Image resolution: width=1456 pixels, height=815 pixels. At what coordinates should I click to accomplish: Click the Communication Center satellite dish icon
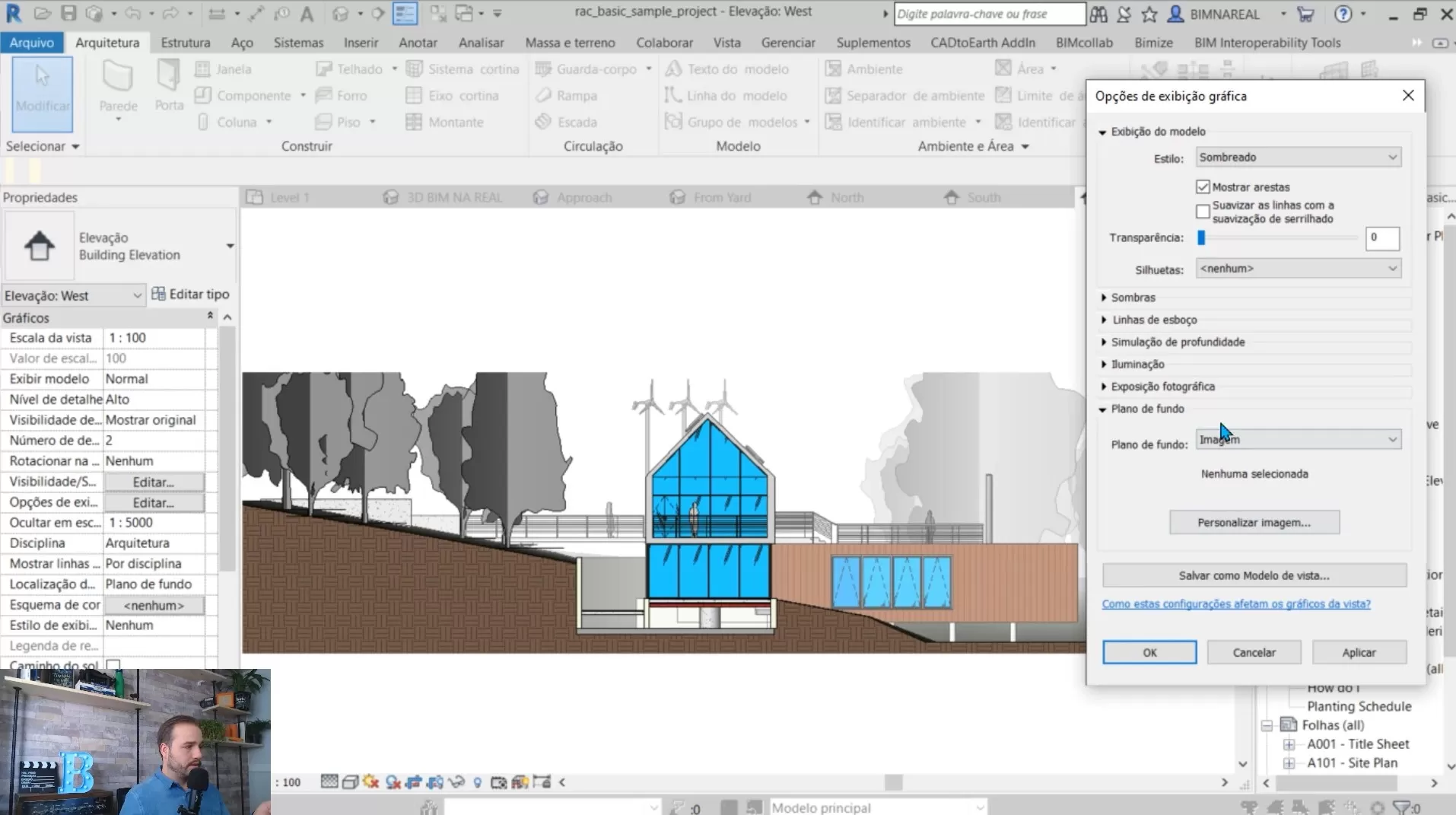coord(1124,14)
